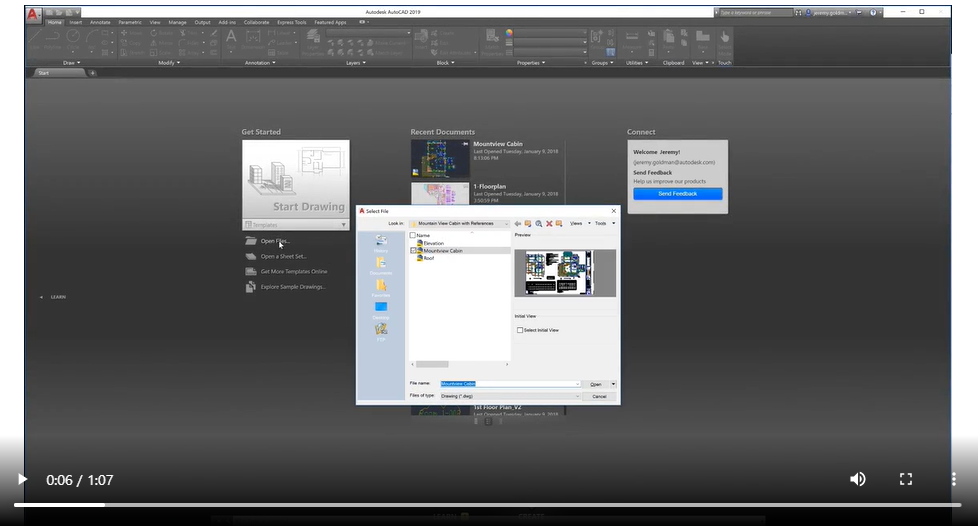This screenshot has width=980, height=526.
Task: Click the Text tool in Annotation panel
Action: (x=231, y=39)
